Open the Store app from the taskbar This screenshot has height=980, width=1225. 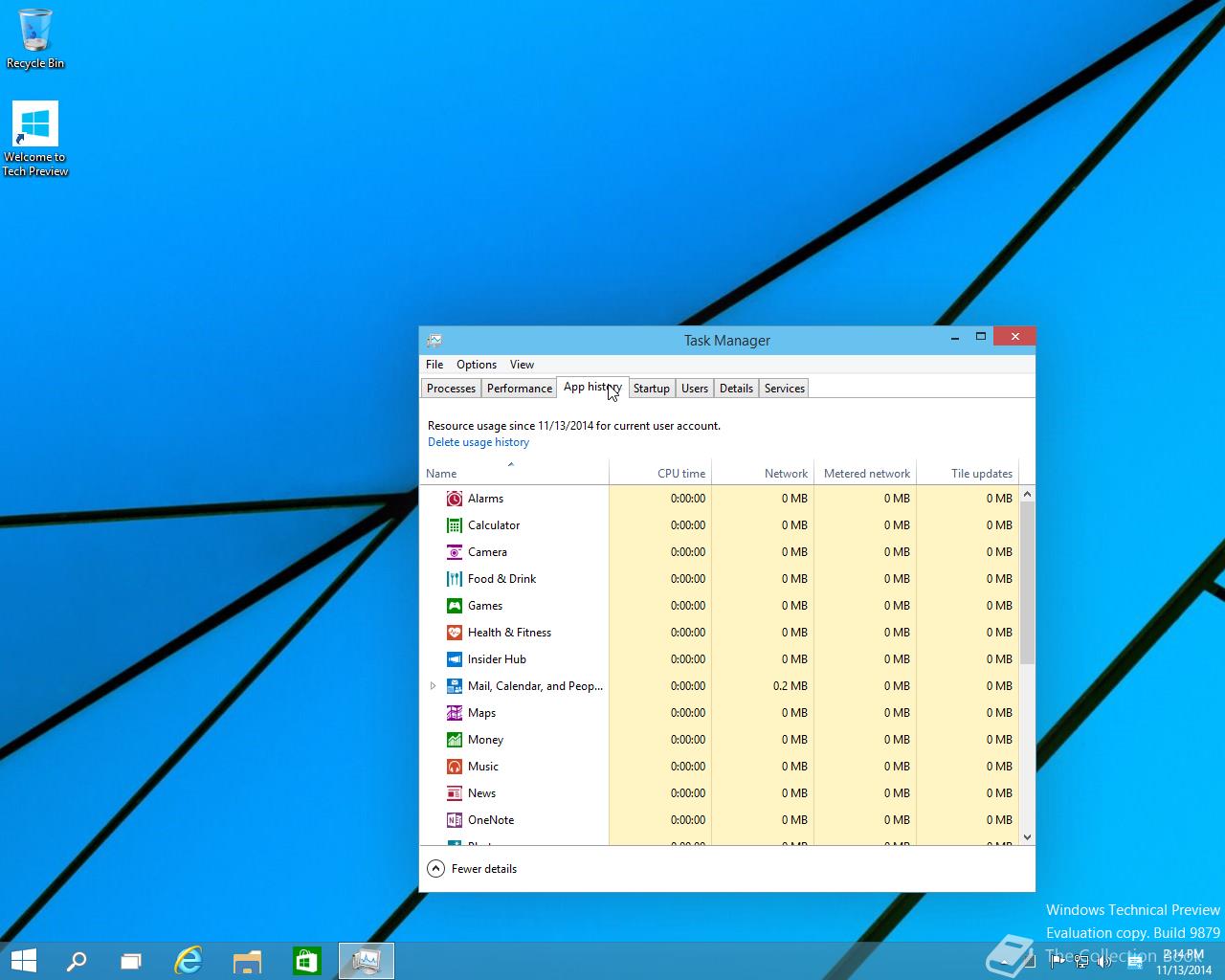tap(306, 960)
